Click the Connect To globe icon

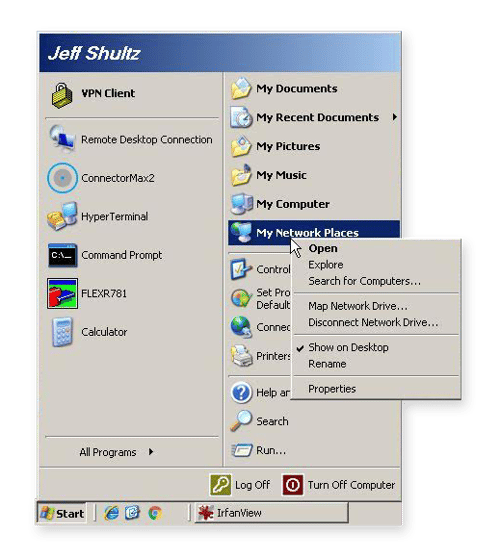click(x=241, y=327)
